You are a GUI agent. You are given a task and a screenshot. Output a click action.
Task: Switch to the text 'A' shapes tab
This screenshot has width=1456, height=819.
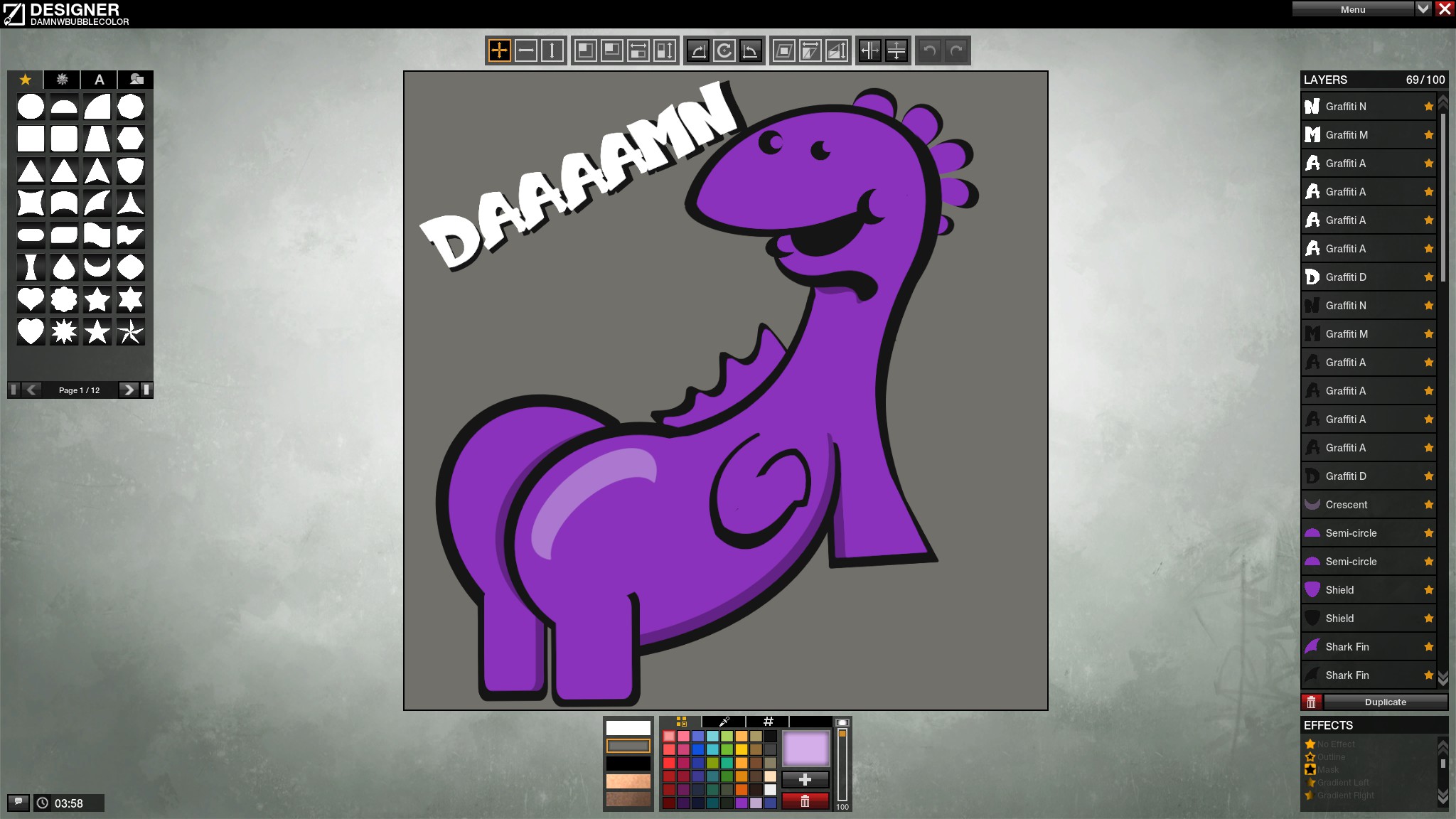point(100,80)
